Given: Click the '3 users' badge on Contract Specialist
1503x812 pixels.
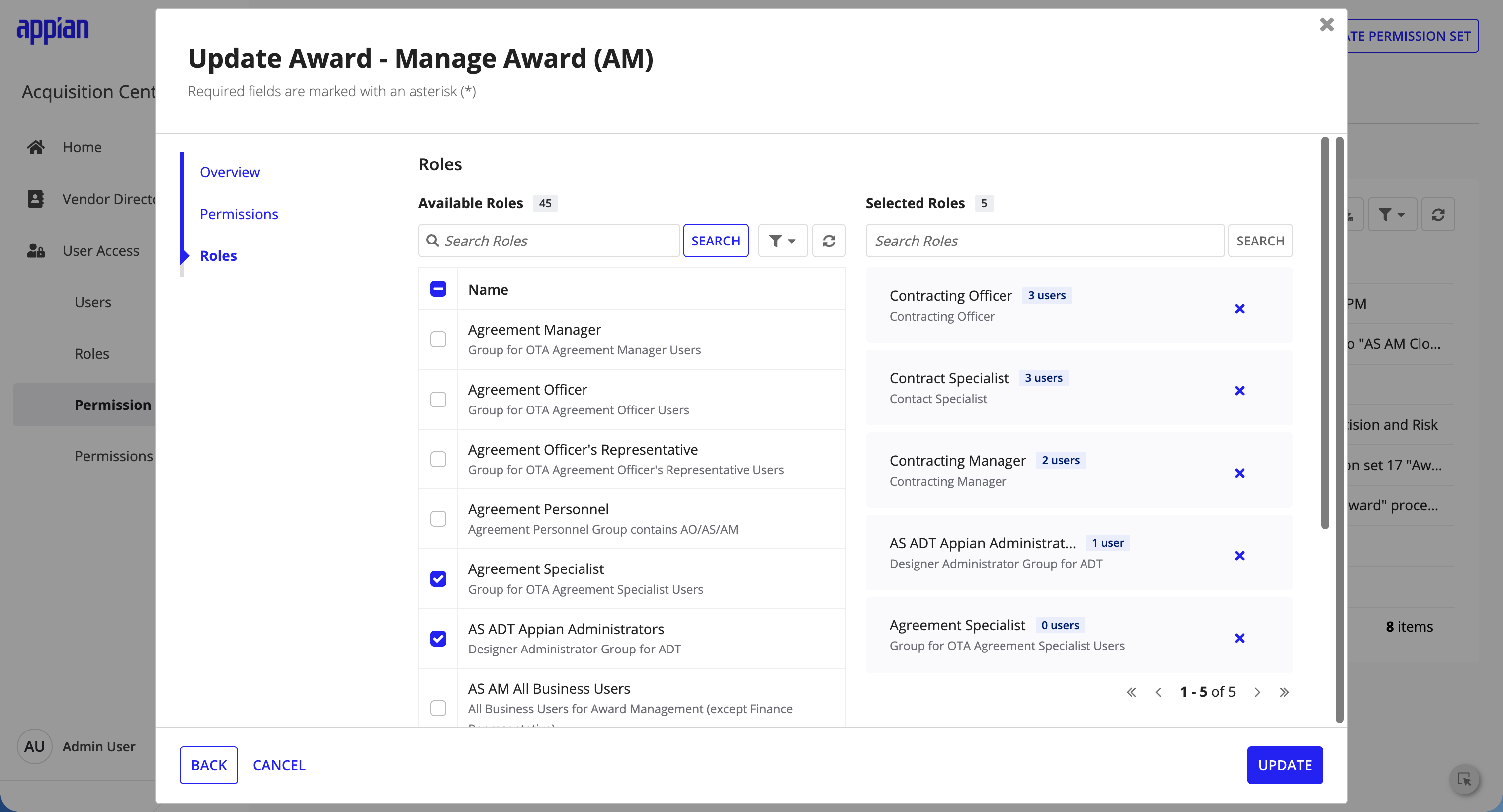Looking at the screenshot, I should [1043, 377].
